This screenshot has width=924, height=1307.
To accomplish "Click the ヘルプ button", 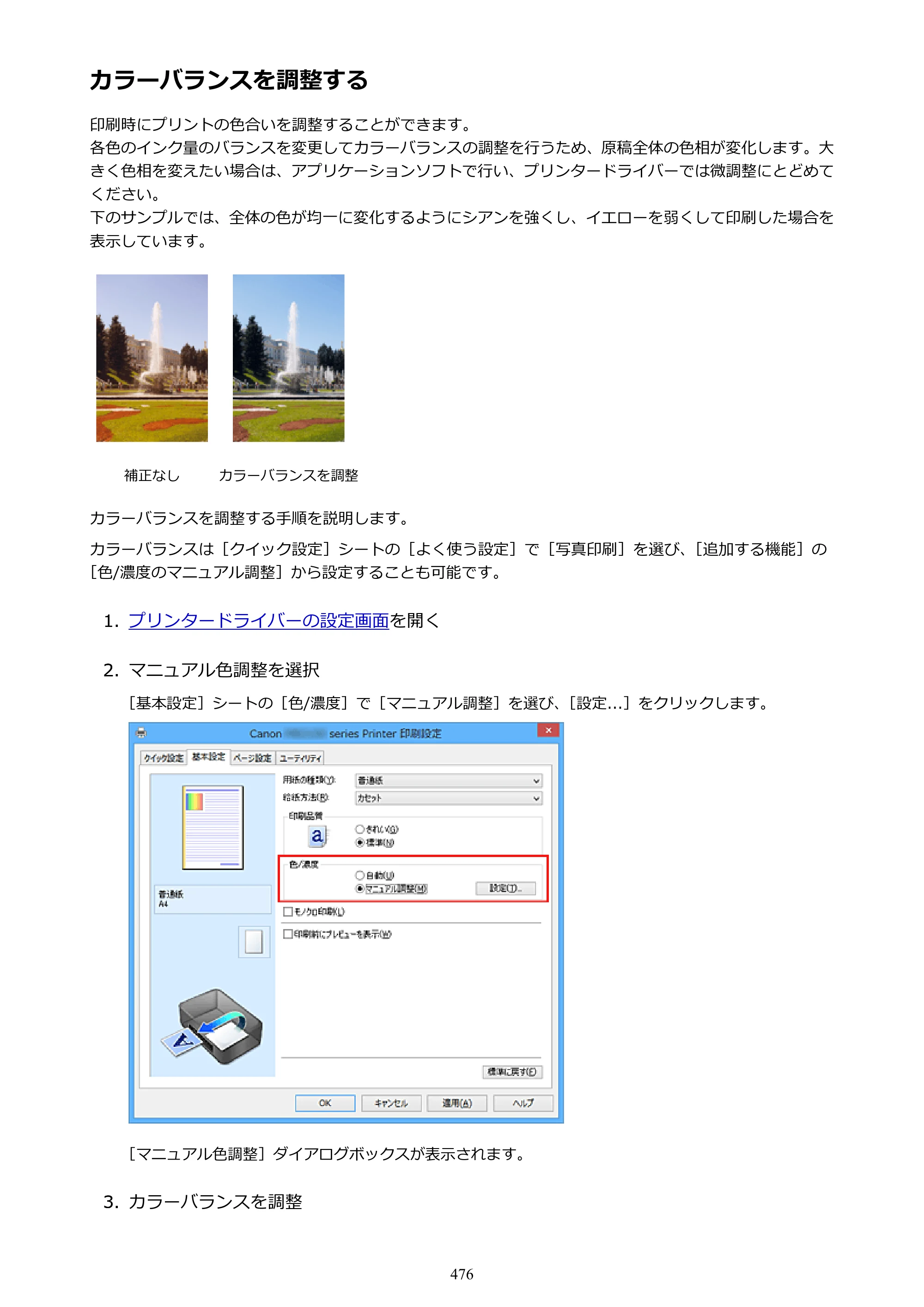I will point(523,1103).
